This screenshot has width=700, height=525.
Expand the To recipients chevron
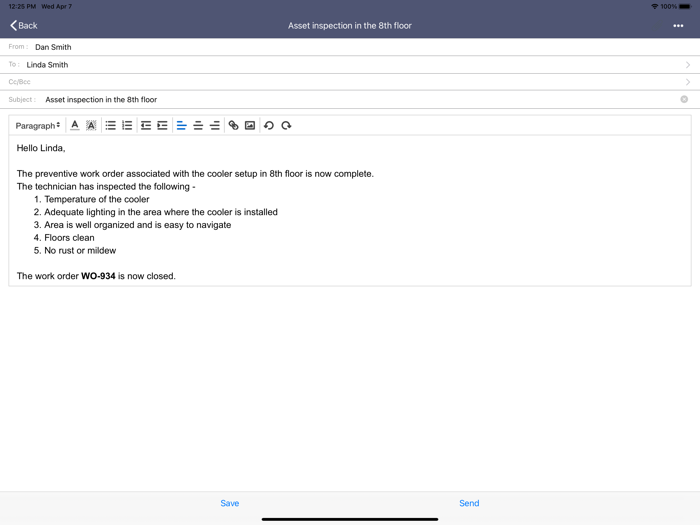tap(688, 65)
